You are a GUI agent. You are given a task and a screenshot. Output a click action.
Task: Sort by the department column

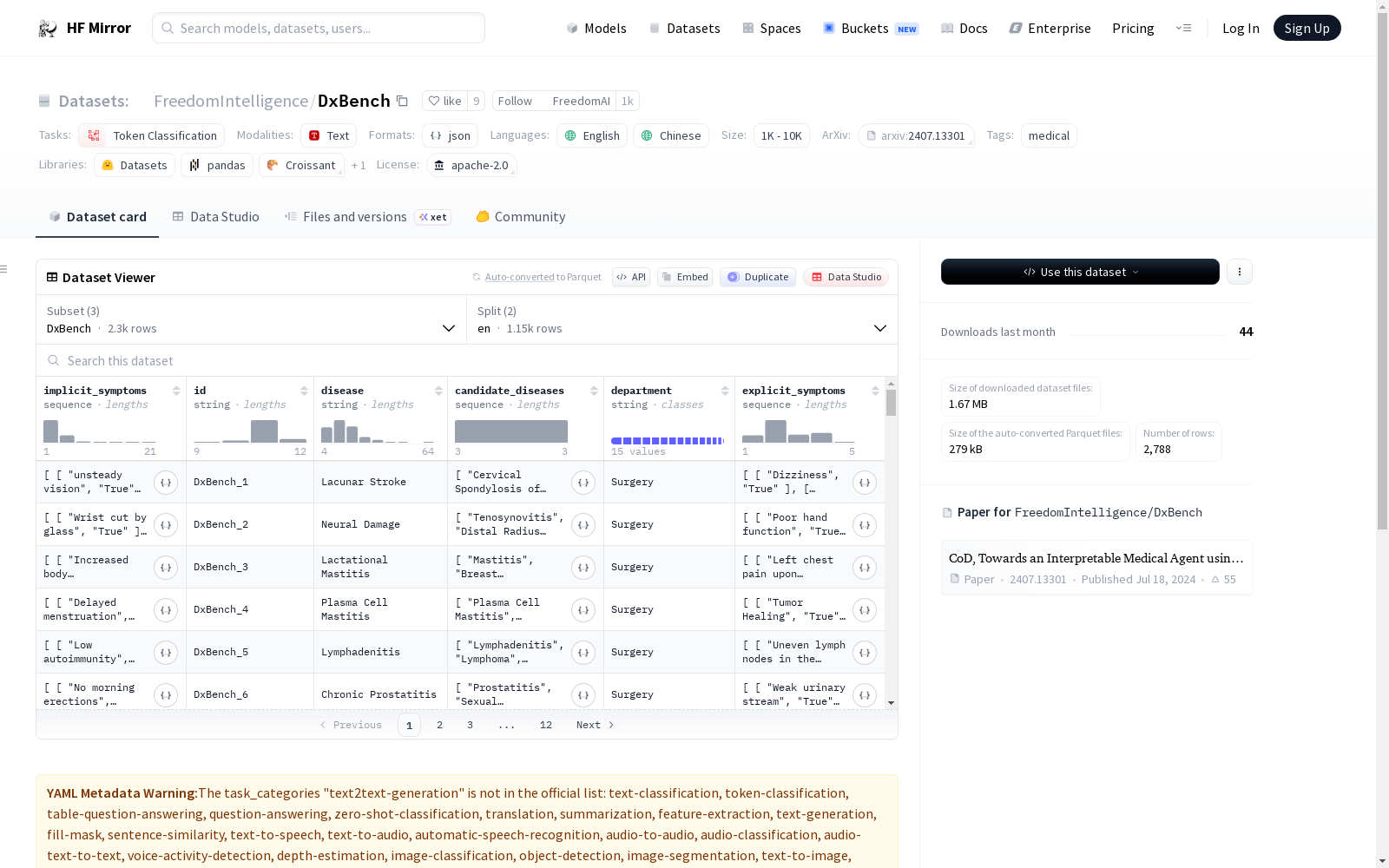[x=725, y=391]
